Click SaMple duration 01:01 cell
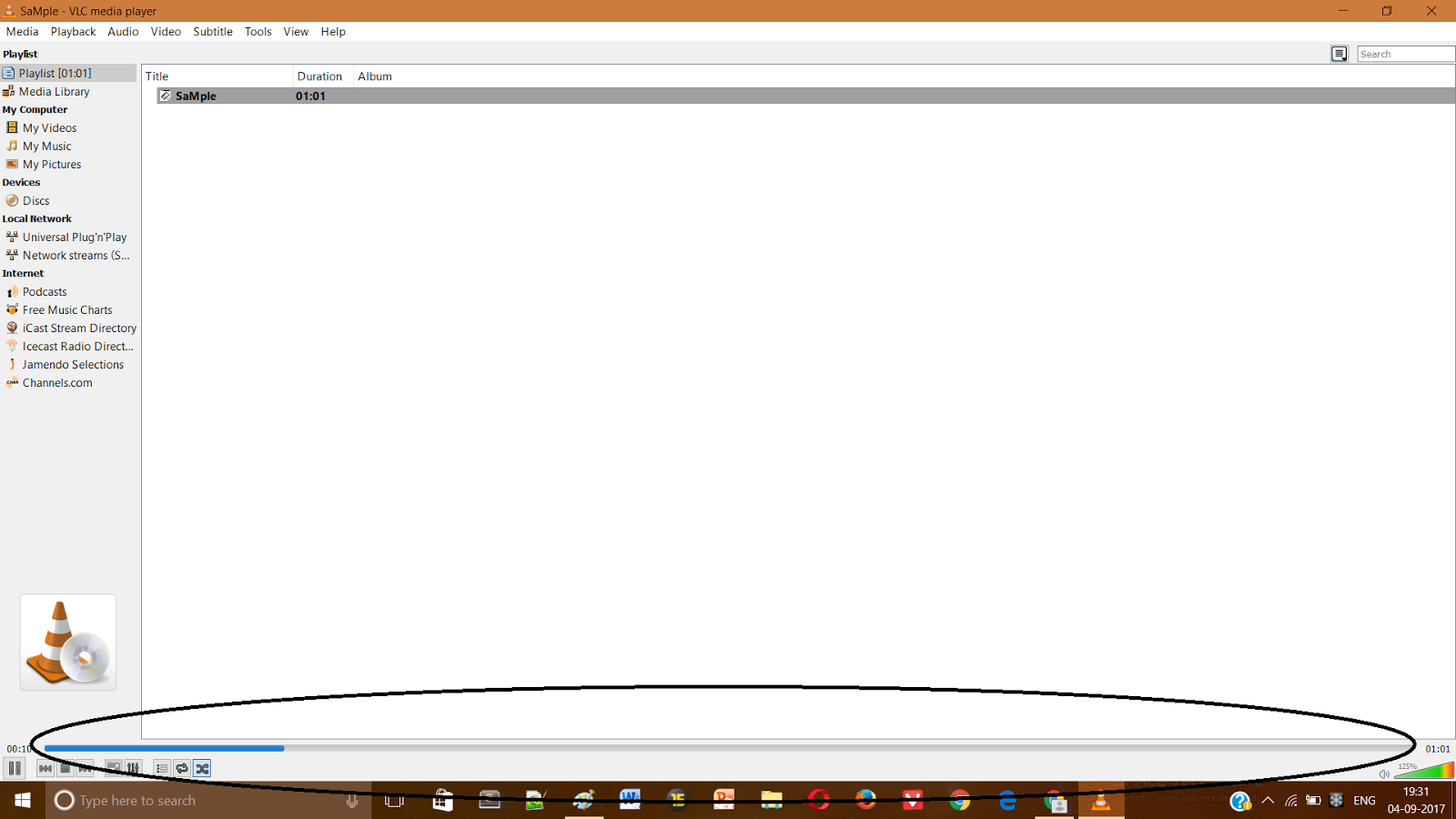The height and width of the screenshot is (819, 1456). click(310, 96)
